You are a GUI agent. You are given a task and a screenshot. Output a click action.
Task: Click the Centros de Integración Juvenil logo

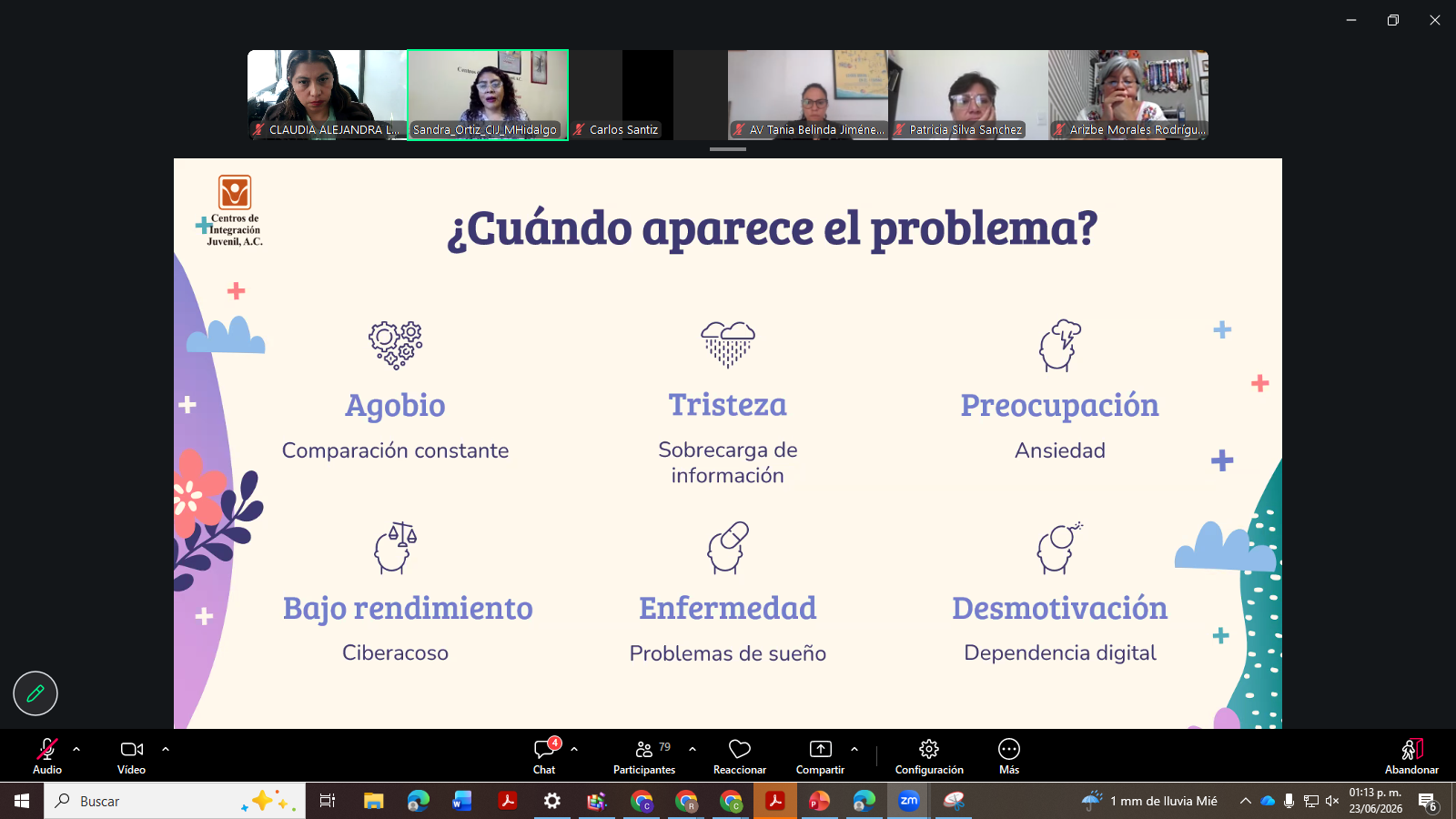(x=234, y=210)
